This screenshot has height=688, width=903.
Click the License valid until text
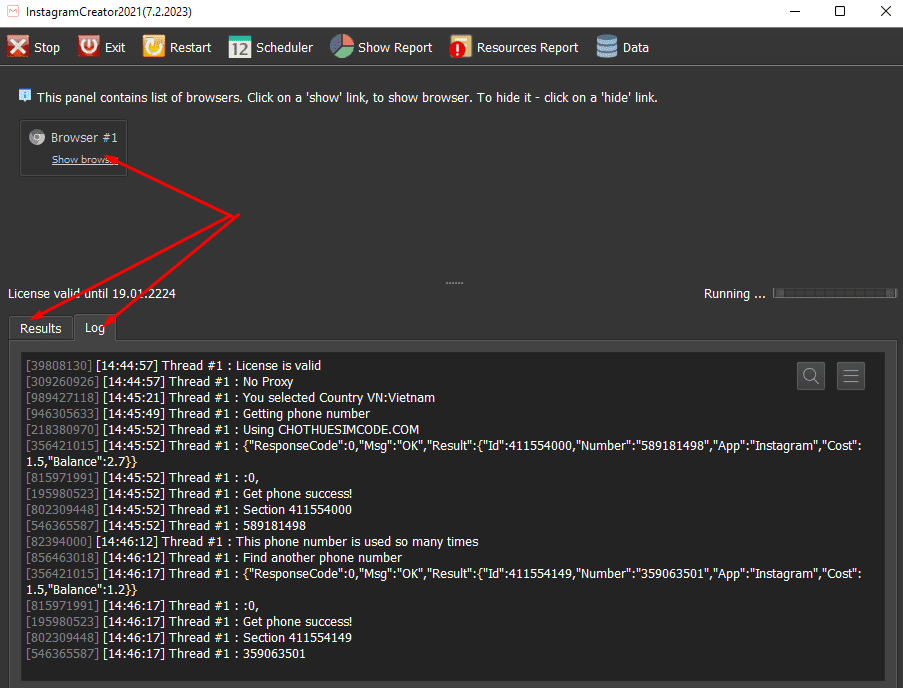click(x=92, y=294)
